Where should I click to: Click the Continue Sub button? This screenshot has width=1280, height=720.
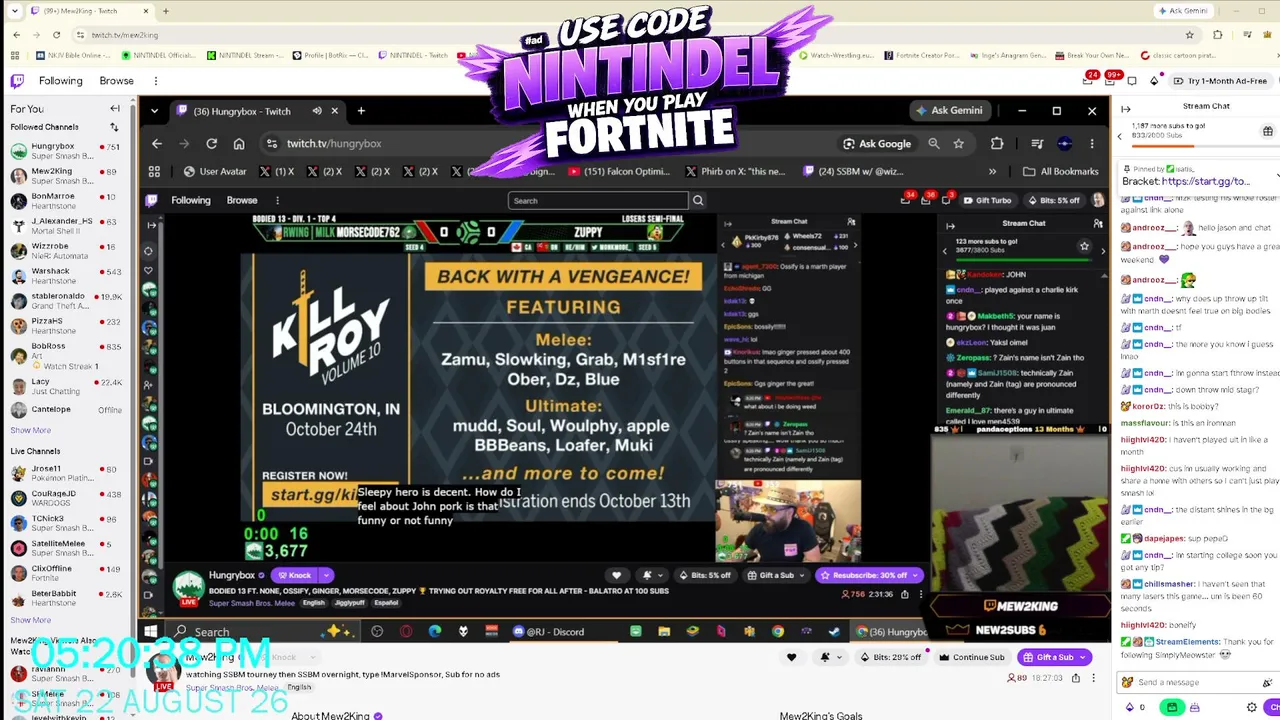point(972,657)
